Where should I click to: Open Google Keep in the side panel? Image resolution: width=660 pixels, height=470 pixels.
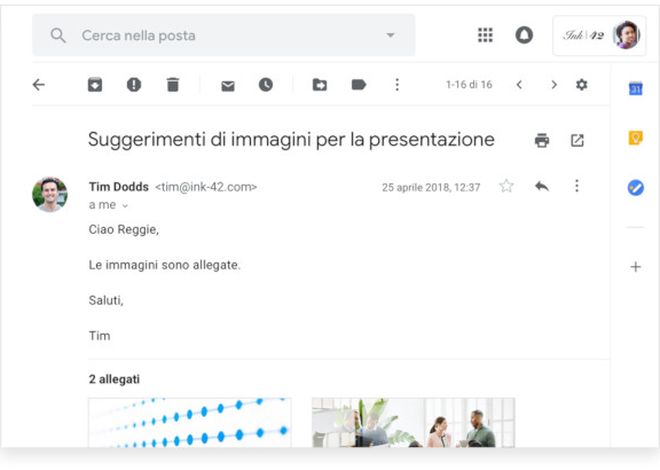click(x=636, y=138)
